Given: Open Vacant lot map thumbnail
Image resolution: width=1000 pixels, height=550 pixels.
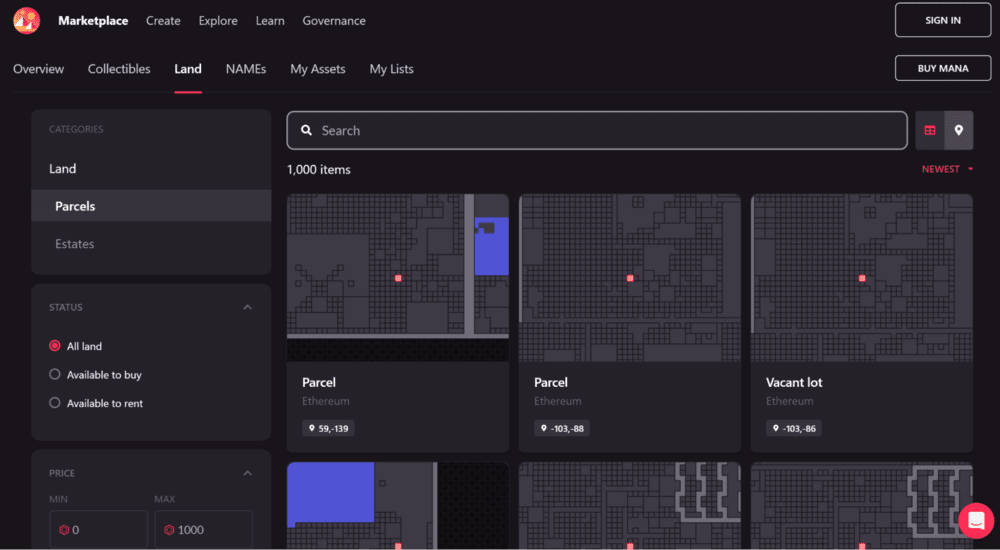Looking at the screenshot, I should point(862,278).
